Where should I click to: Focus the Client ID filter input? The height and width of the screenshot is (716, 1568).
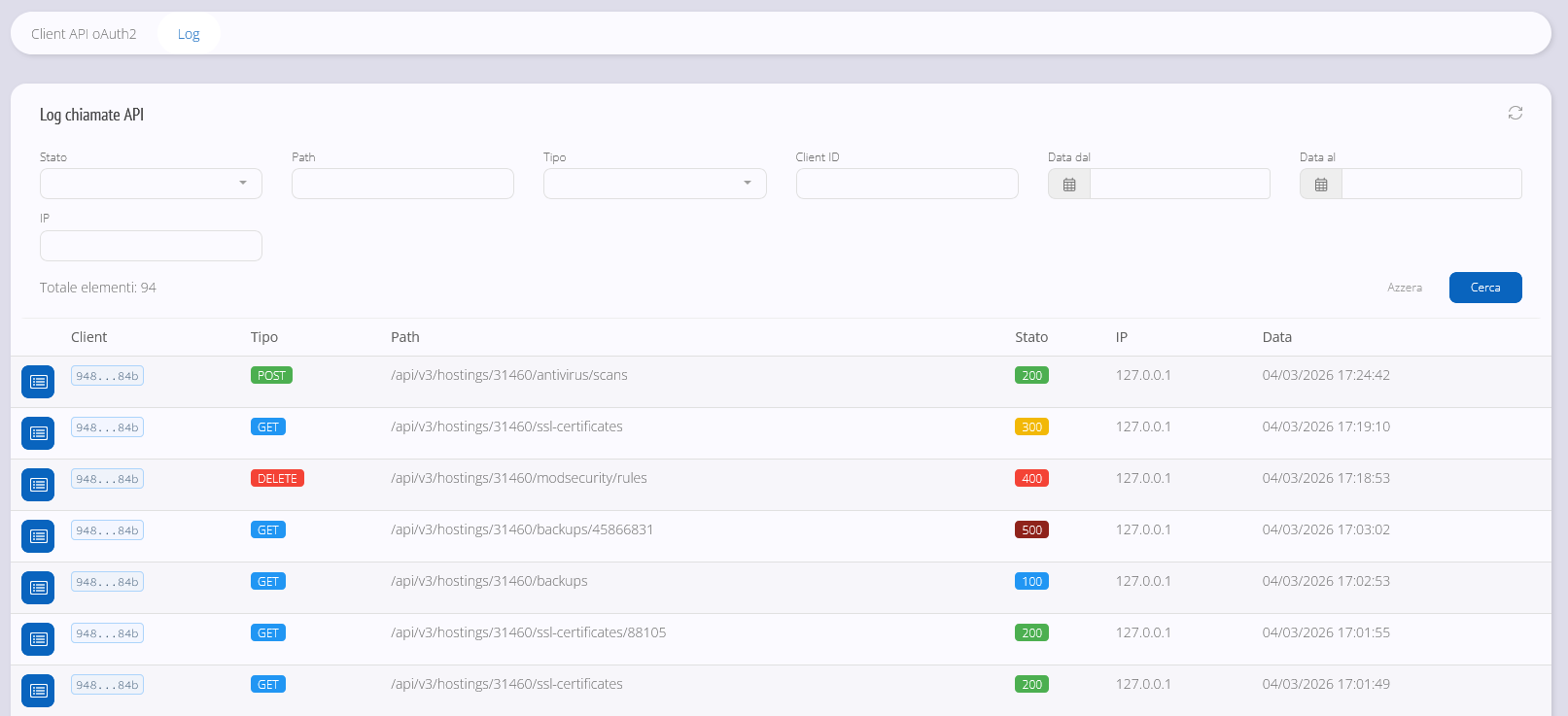[907, 184]
